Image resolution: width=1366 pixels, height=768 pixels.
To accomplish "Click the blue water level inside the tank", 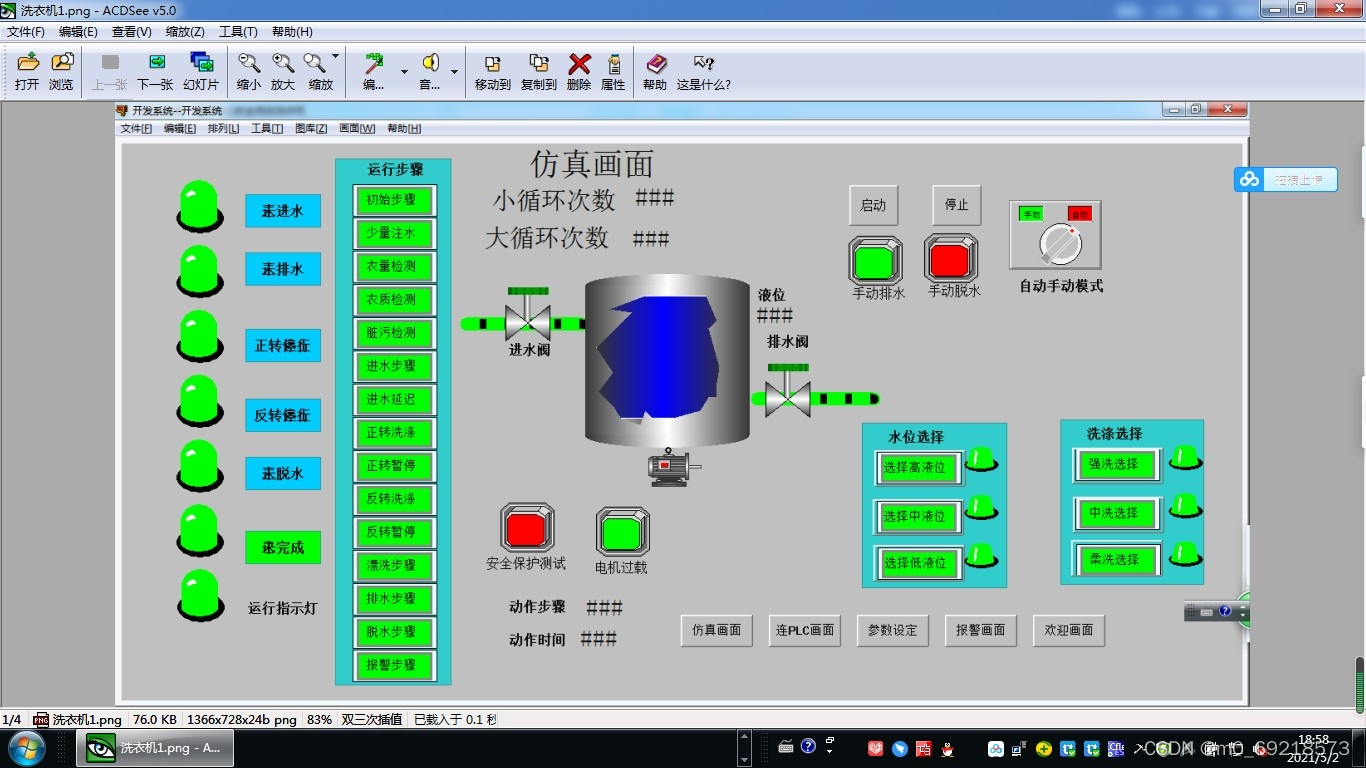I will click(x=658, y=355).
